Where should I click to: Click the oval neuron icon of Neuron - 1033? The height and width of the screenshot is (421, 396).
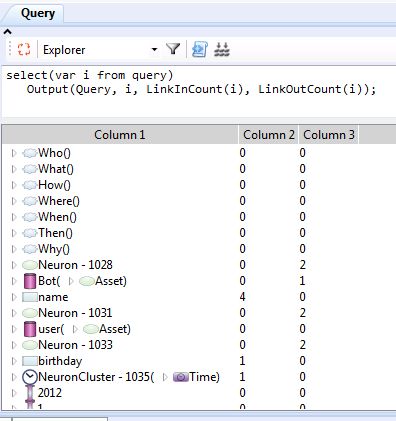(30, 345)
